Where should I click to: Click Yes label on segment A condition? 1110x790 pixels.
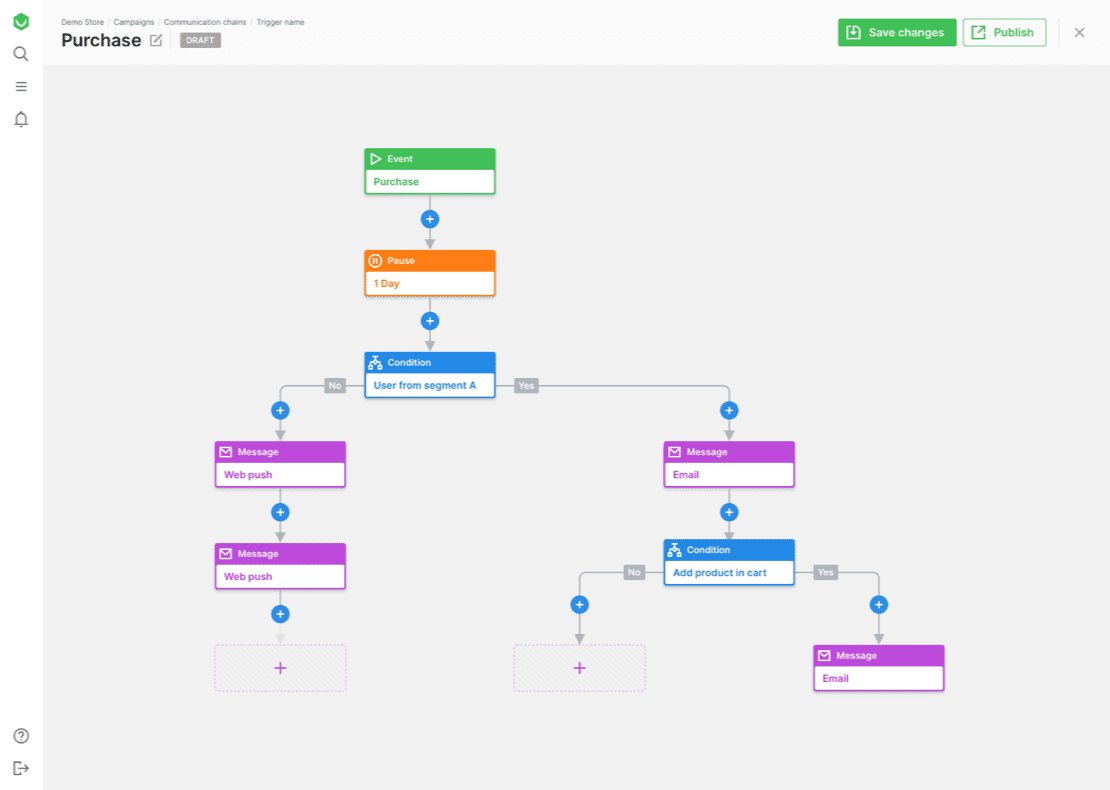[526, 386]
